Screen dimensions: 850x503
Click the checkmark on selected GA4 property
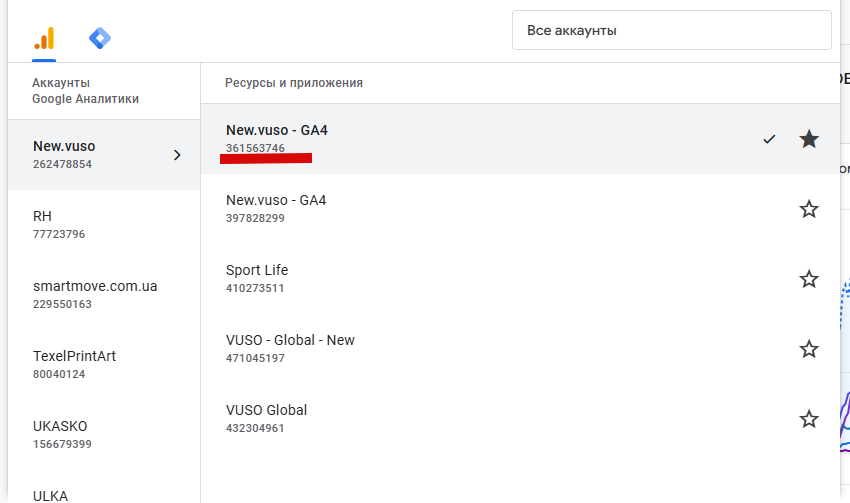769,139
